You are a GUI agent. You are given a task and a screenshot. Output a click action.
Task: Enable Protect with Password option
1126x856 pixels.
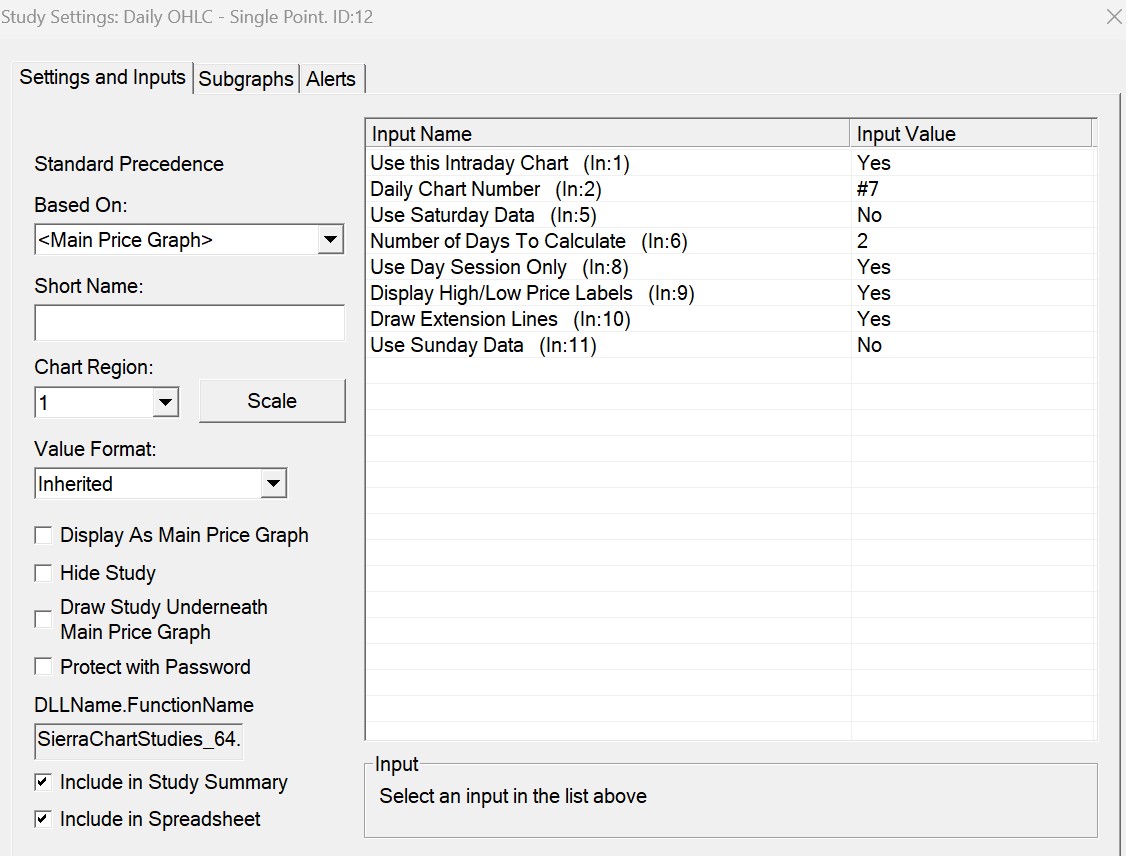[x=43, y=667]
